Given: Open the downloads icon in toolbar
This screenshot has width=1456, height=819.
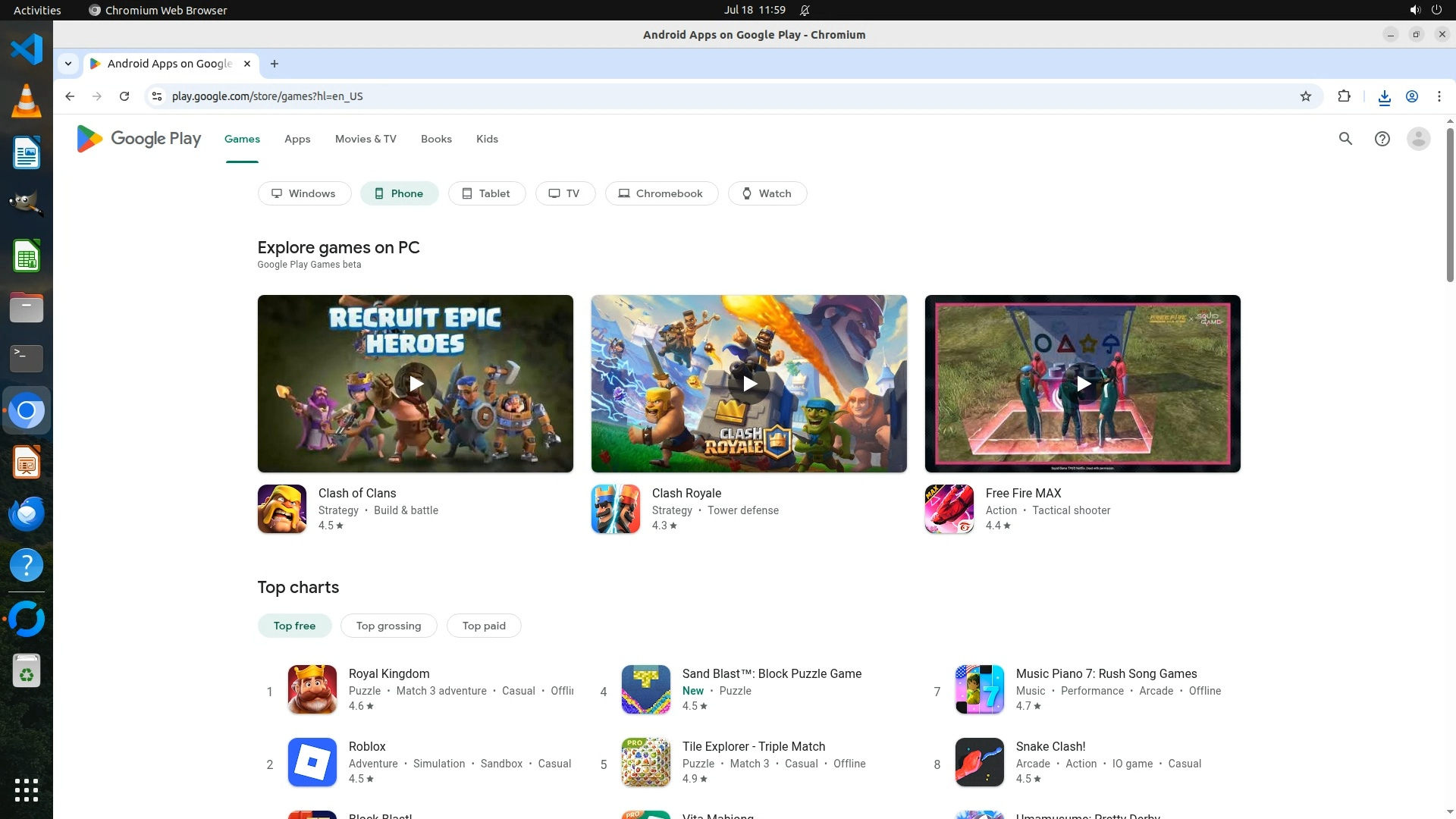Looking at the screenshot, I should point(1384,96).
